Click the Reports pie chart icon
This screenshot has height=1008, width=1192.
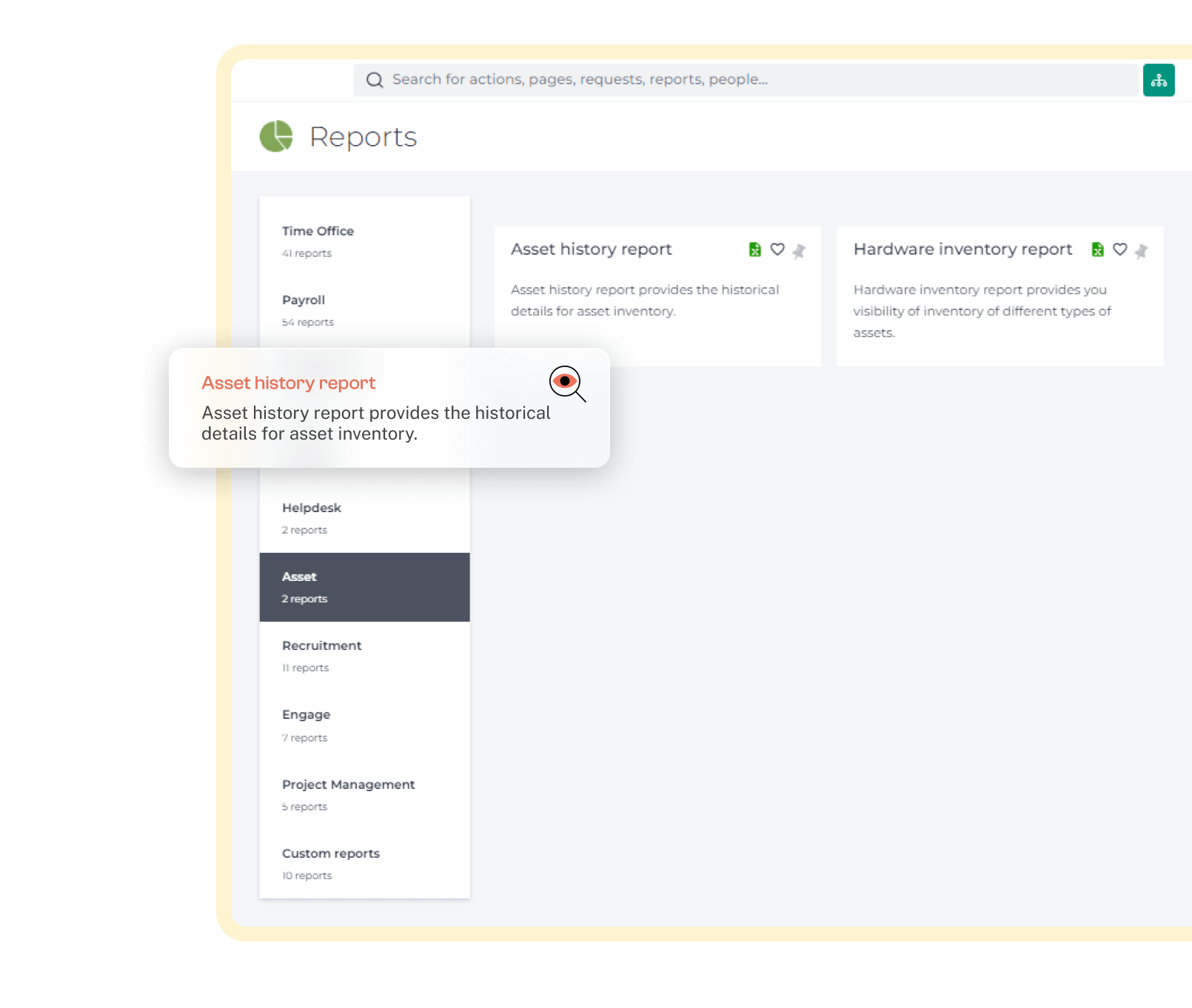click(x=276, y=136)
